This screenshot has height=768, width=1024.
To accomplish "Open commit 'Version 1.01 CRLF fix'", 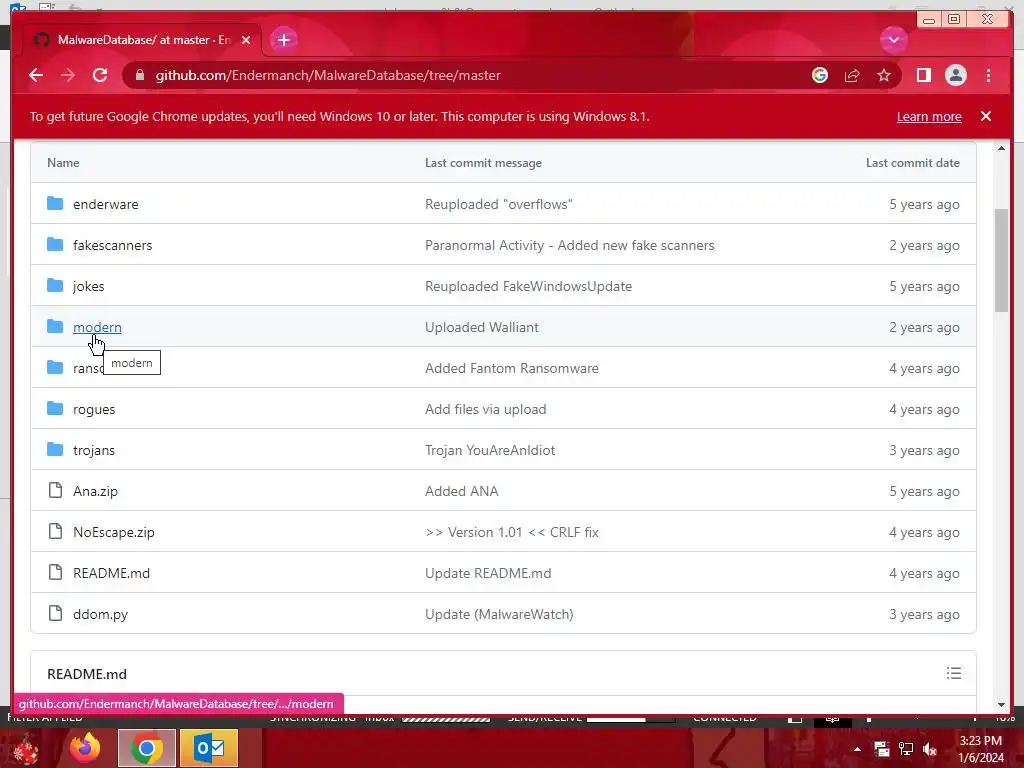I will pyautogui.click(x=511, y=532).
